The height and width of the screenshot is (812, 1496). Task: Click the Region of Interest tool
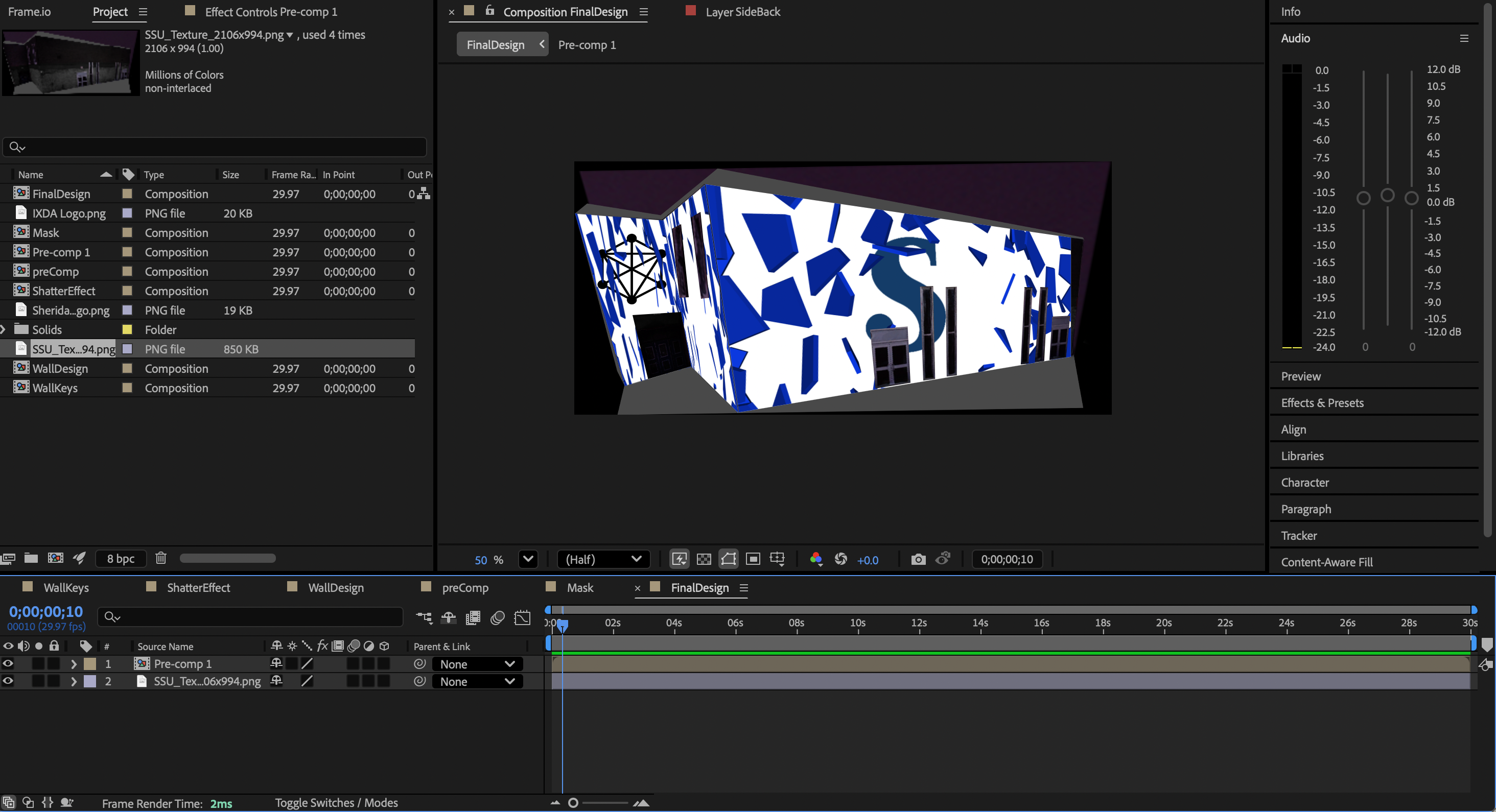[x=753, y=559]
